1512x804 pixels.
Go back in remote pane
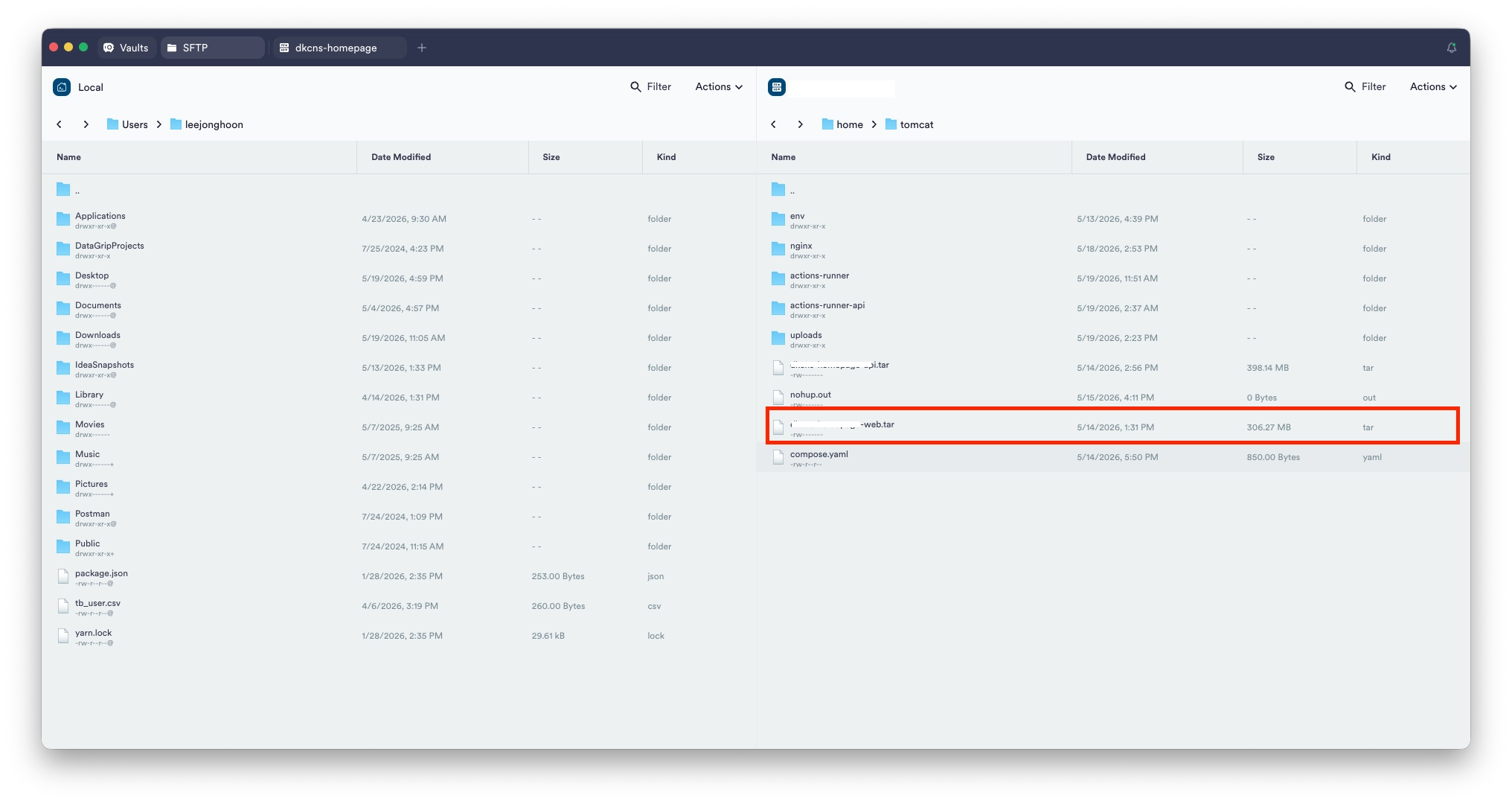[x=774, y=124]
